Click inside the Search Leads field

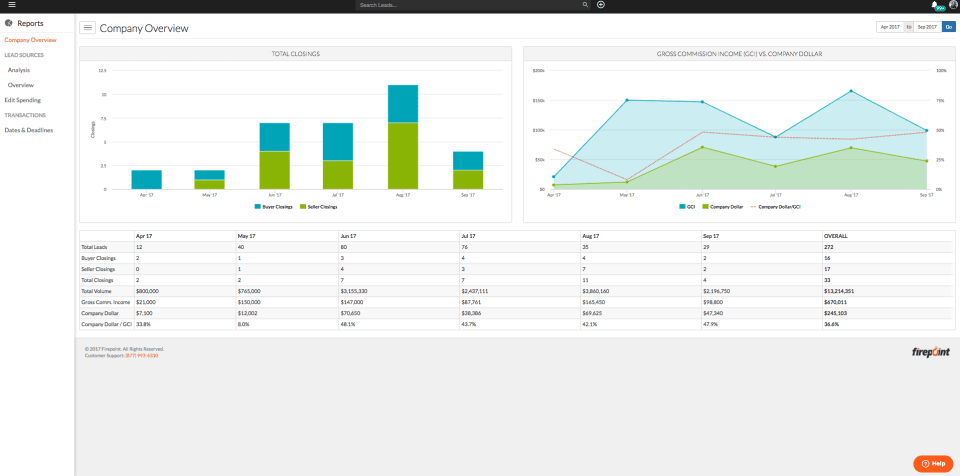click(468, 5)
